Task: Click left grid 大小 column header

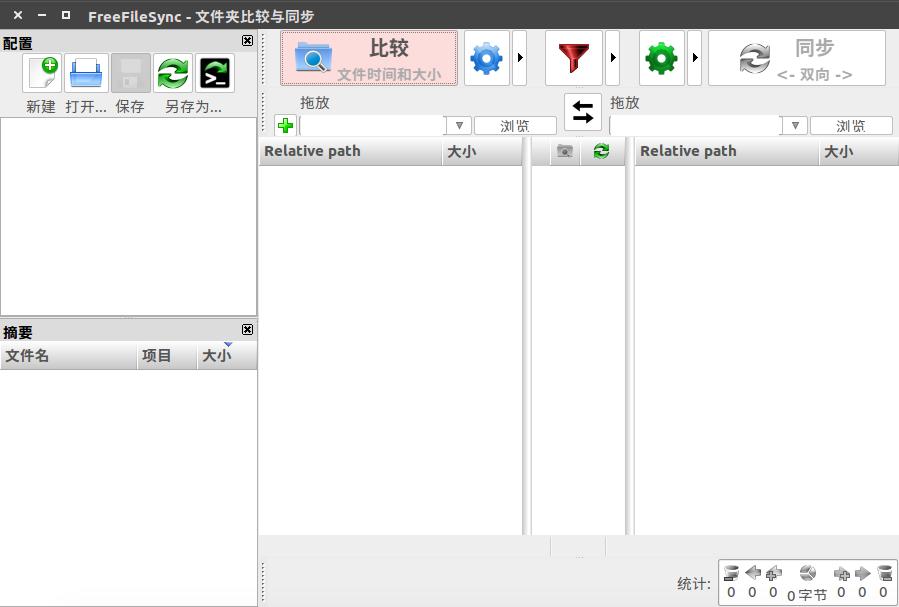Action: tap(482, 151)
